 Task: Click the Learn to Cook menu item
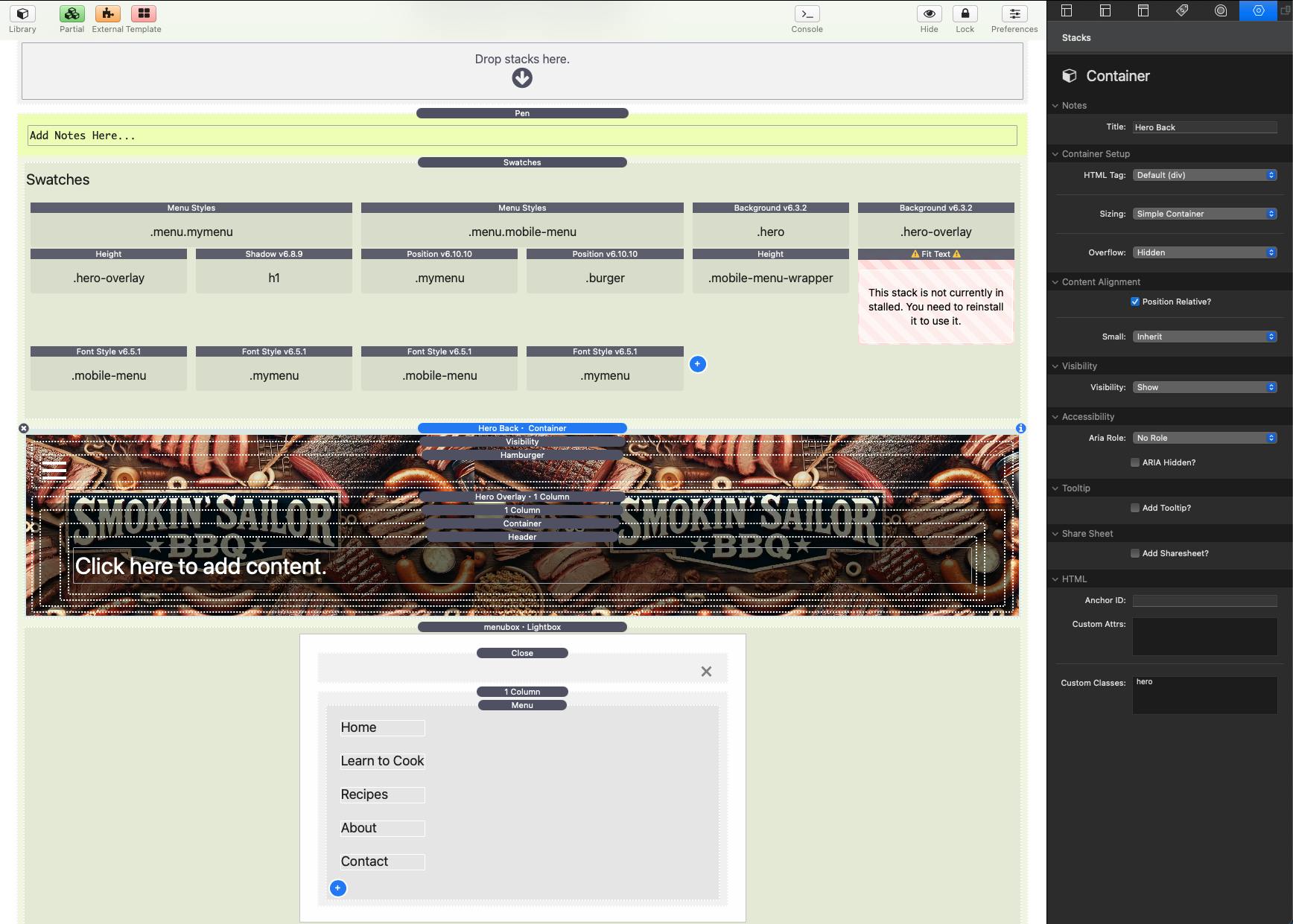(x=382, y=761)
